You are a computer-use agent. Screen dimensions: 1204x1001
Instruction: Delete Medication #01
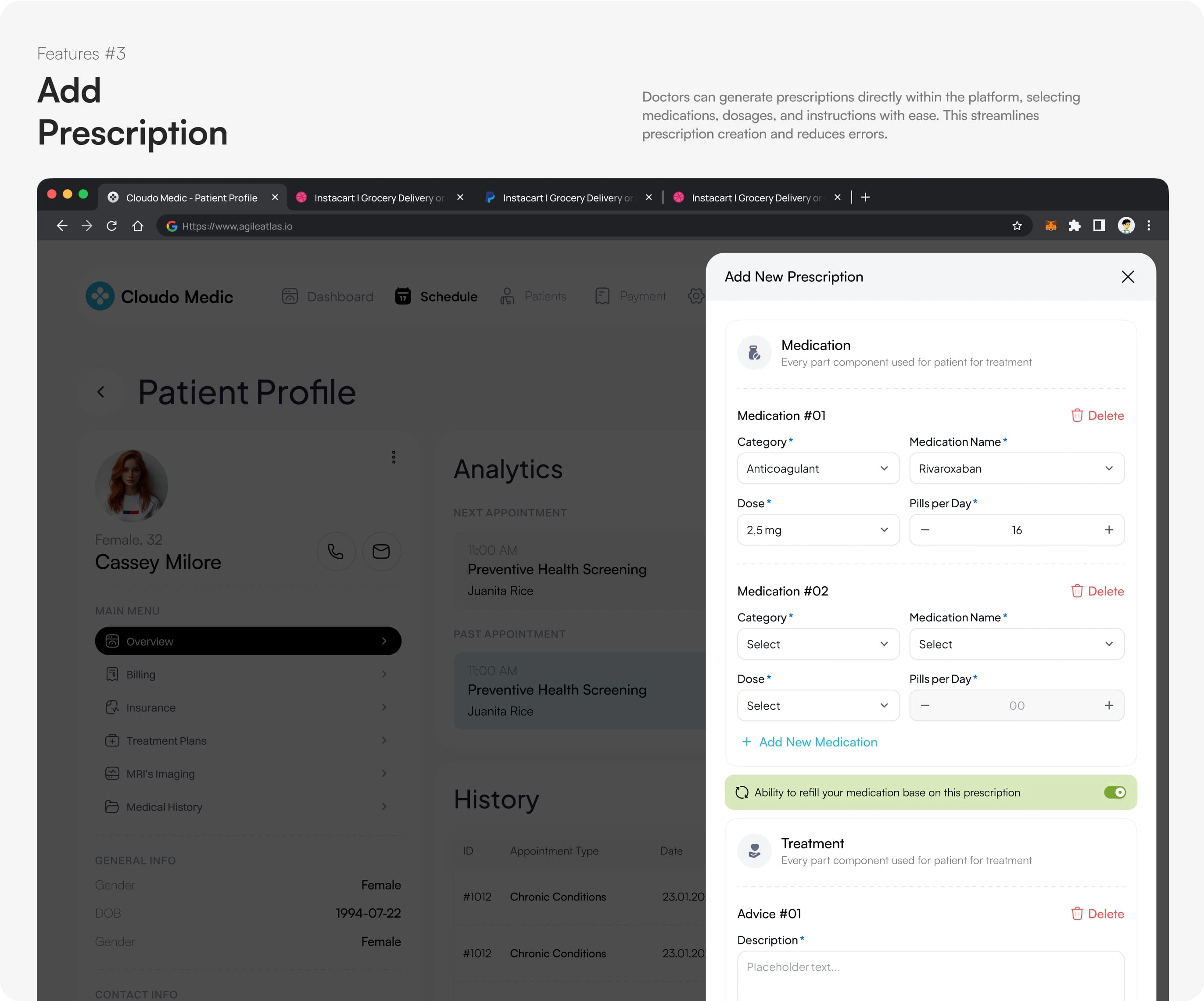[1097, 416]
